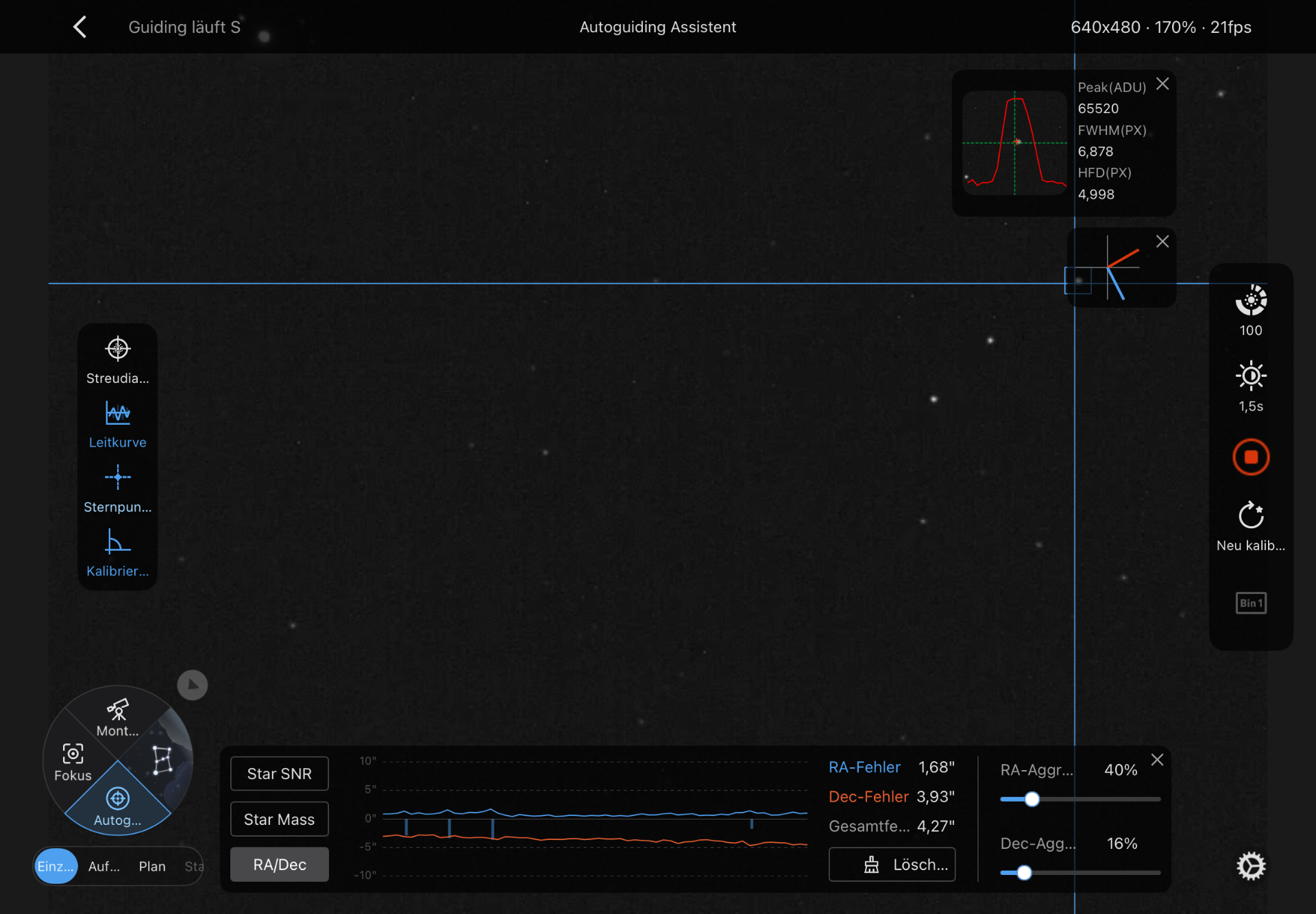Click the Lösch... clear graph button
Viewport: 1316px width, 914px height.
pyautogui.click(x=892, y=865)
